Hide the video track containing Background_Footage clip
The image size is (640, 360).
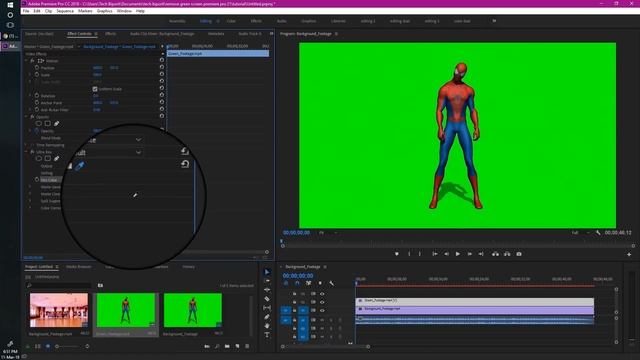tap(322, 311)
